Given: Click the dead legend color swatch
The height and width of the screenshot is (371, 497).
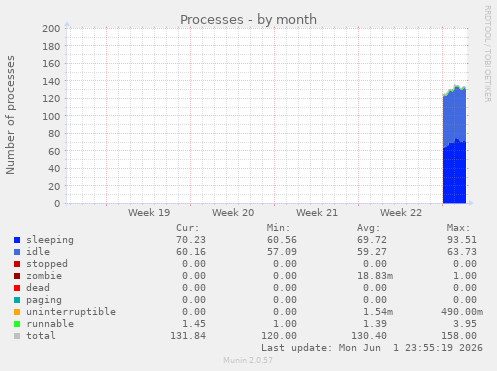Looking at the screenshot, I should click(17, 288).
